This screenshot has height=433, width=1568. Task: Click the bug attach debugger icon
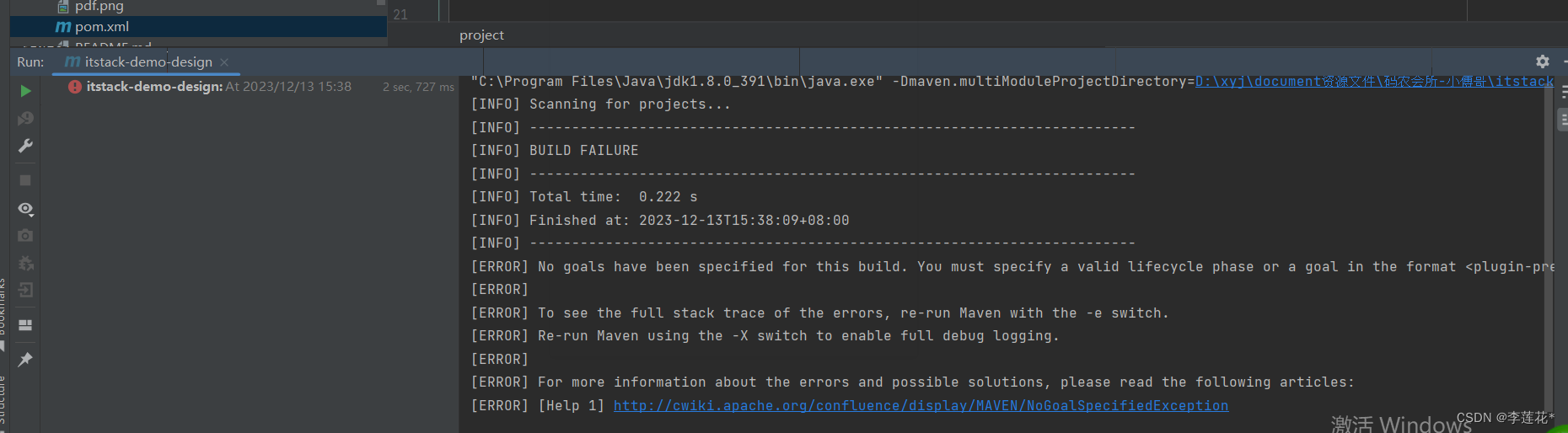(x=25, y=264)
